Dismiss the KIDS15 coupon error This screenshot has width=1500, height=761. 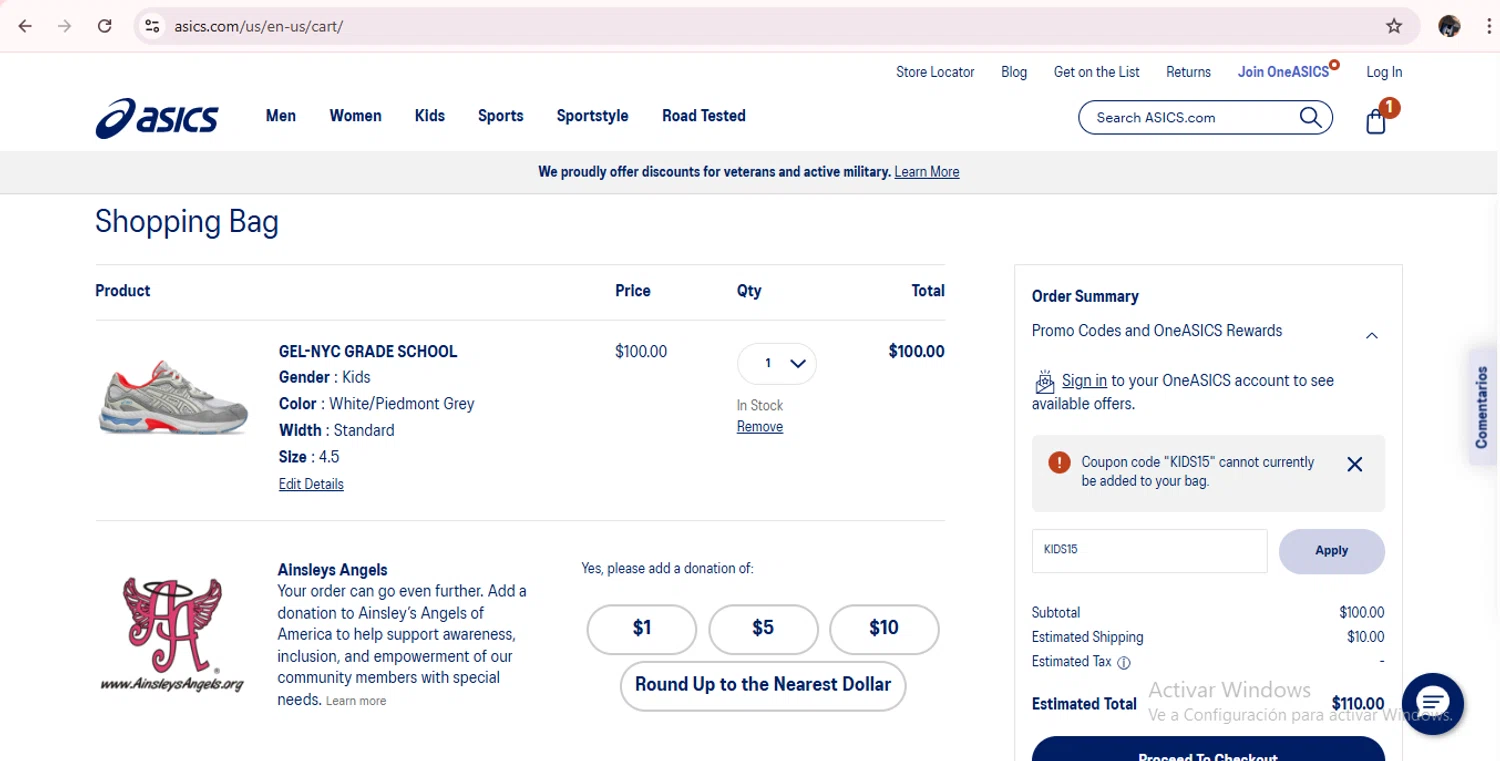[1355, 464]
